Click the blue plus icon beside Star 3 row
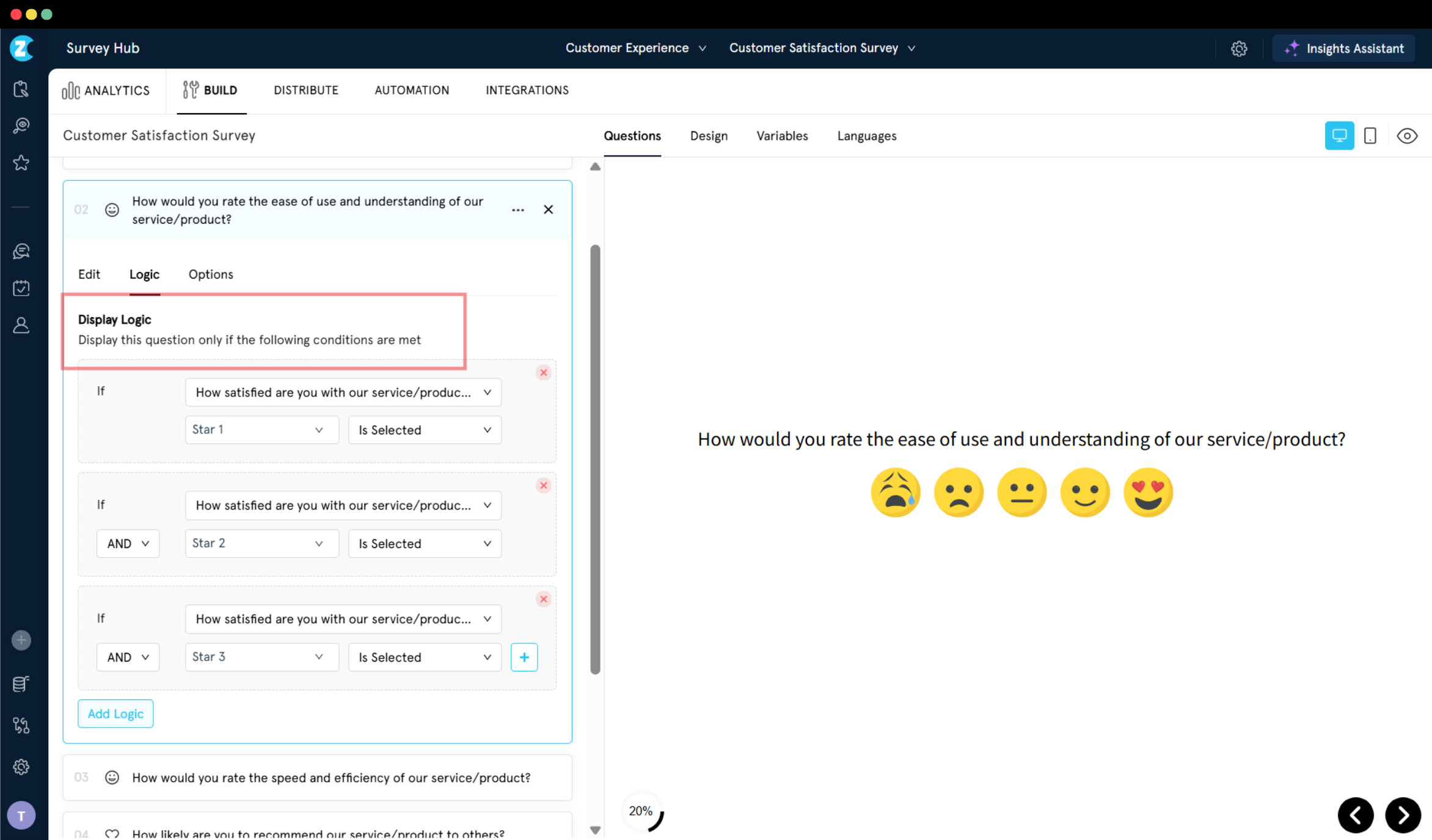 pyautogui.click(x=524, y=657)
